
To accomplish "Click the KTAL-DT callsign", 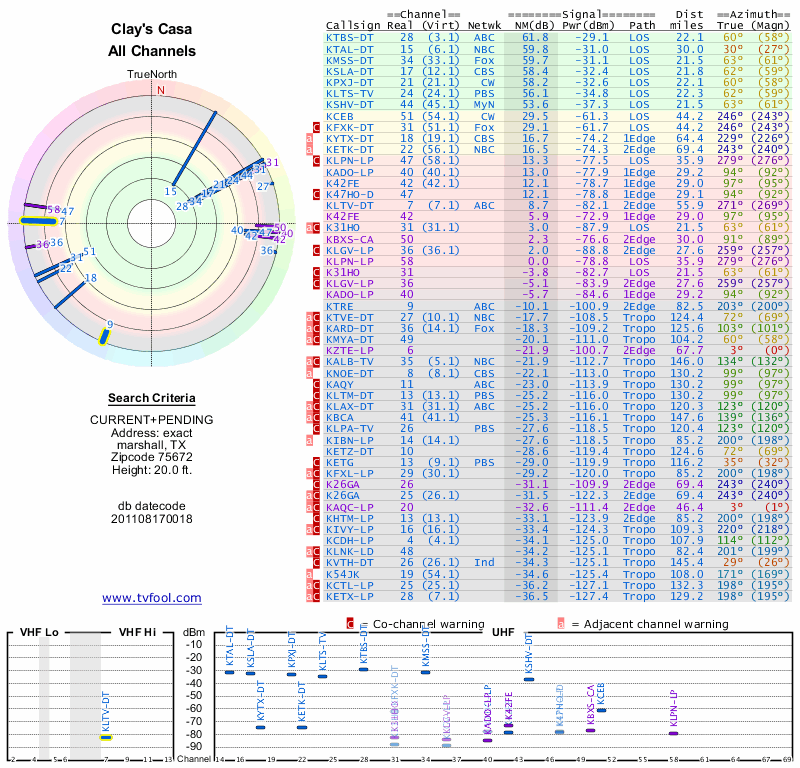I will 350,49.
